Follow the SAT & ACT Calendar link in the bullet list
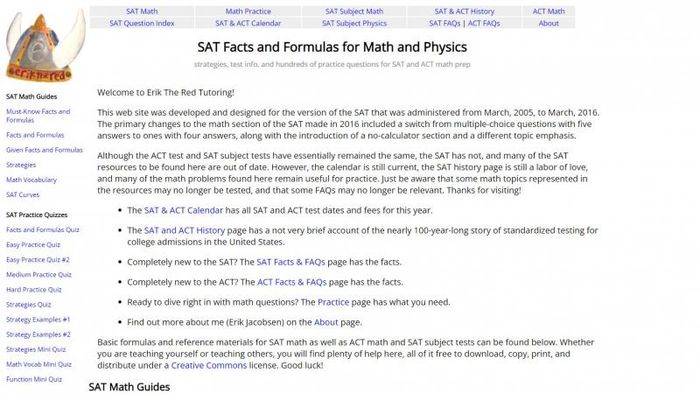Viewport: 700px width, 395px height. tap(183, 210)
